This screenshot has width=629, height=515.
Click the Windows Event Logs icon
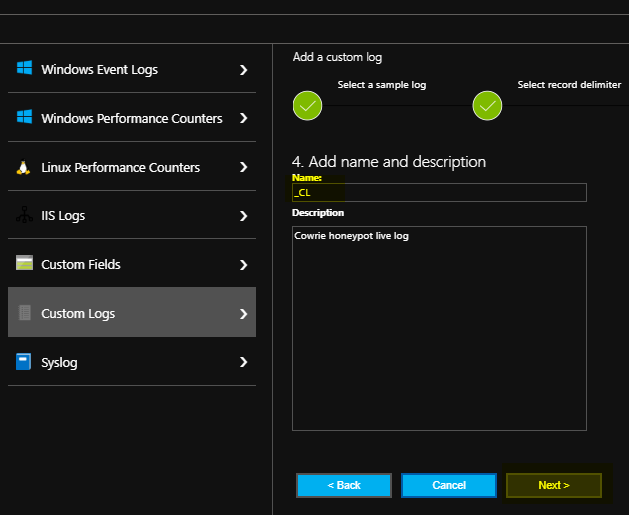tap(24, 69)
